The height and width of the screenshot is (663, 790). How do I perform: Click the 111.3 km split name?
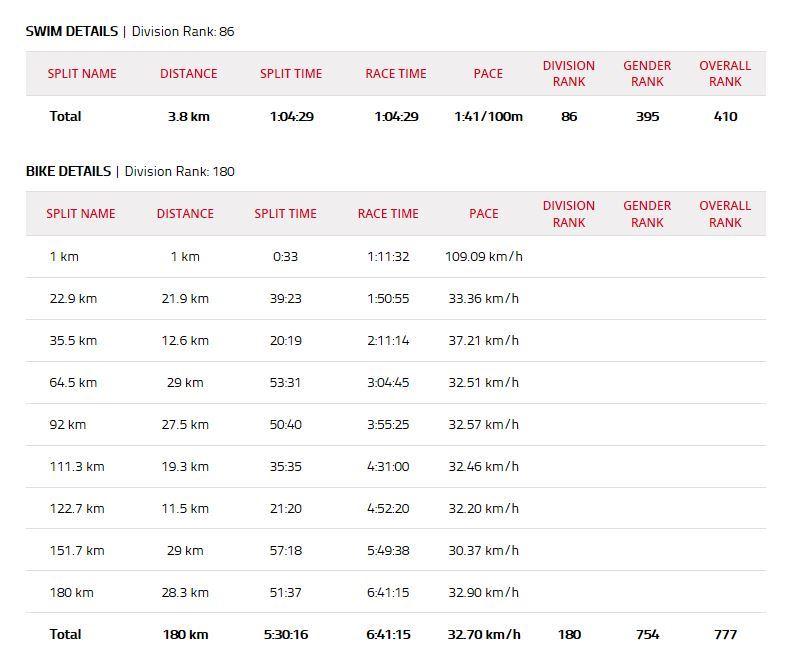coord(77,467)
